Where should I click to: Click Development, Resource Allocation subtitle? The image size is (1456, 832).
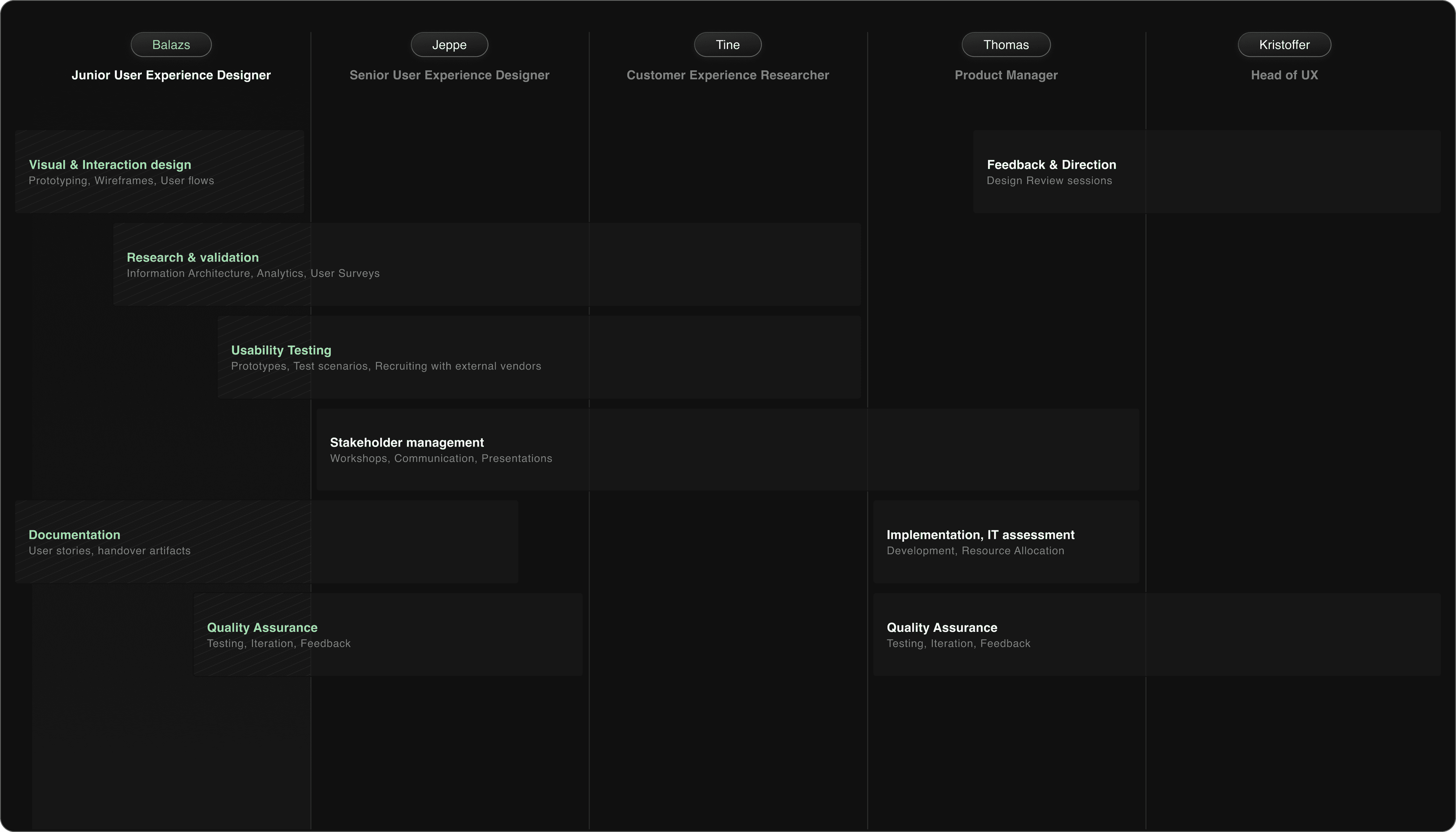pos(975,551)
